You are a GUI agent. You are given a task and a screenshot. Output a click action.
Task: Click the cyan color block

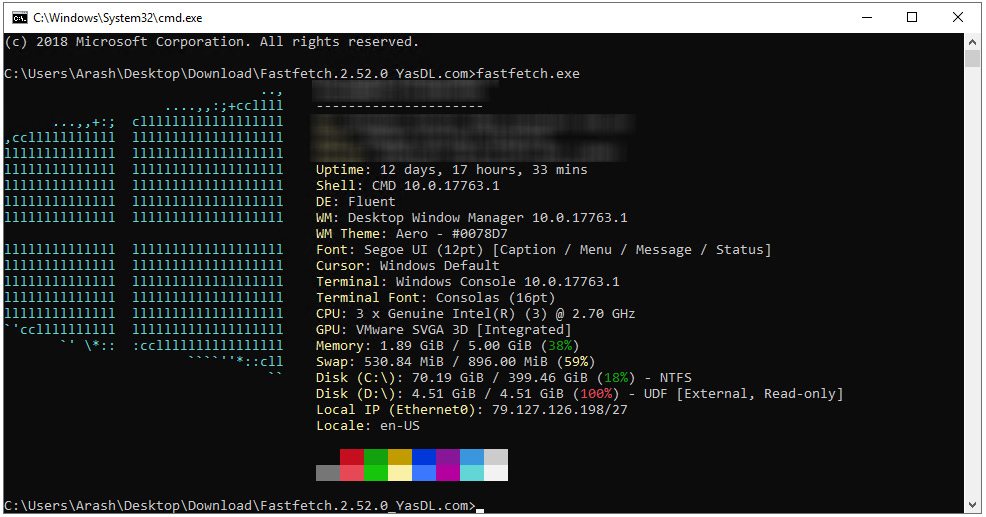coord(472,473)
